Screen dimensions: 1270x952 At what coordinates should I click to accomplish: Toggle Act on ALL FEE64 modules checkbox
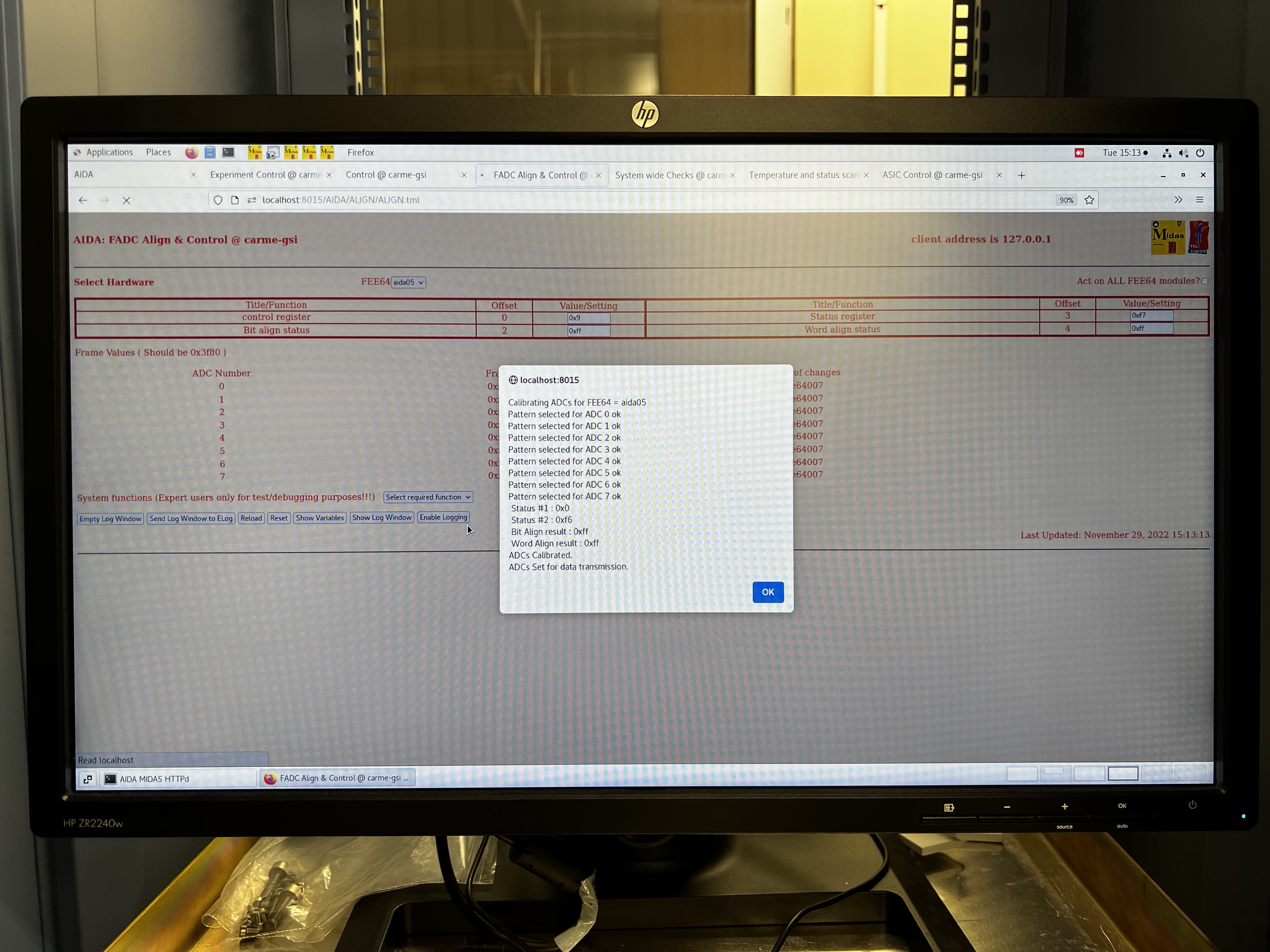(x=1204, y=281)
